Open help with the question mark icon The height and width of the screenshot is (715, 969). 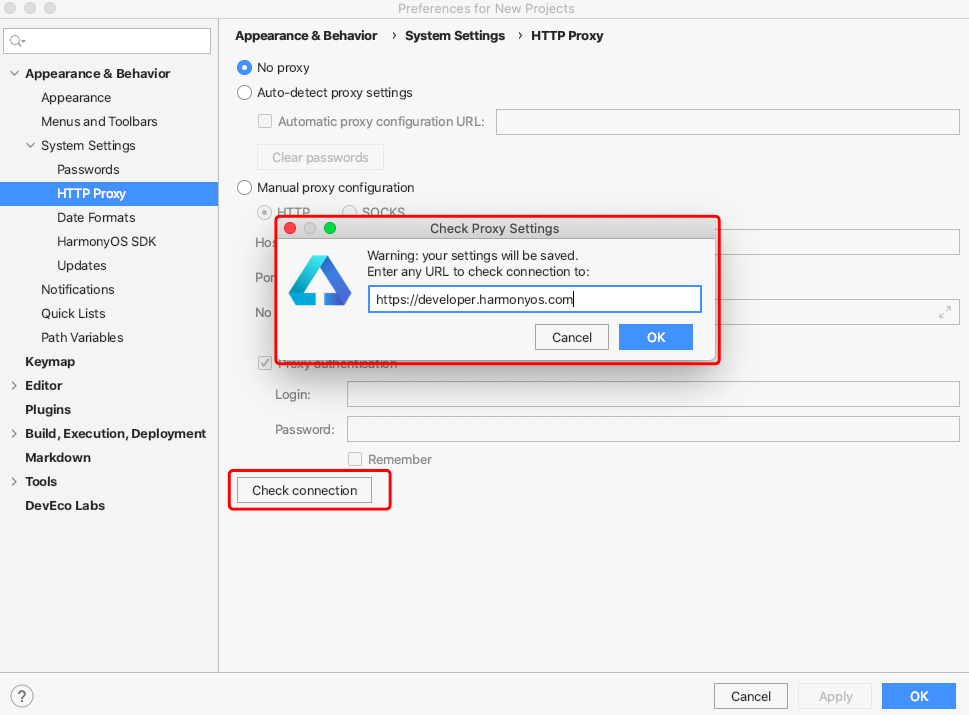click(x=22, y=696)
